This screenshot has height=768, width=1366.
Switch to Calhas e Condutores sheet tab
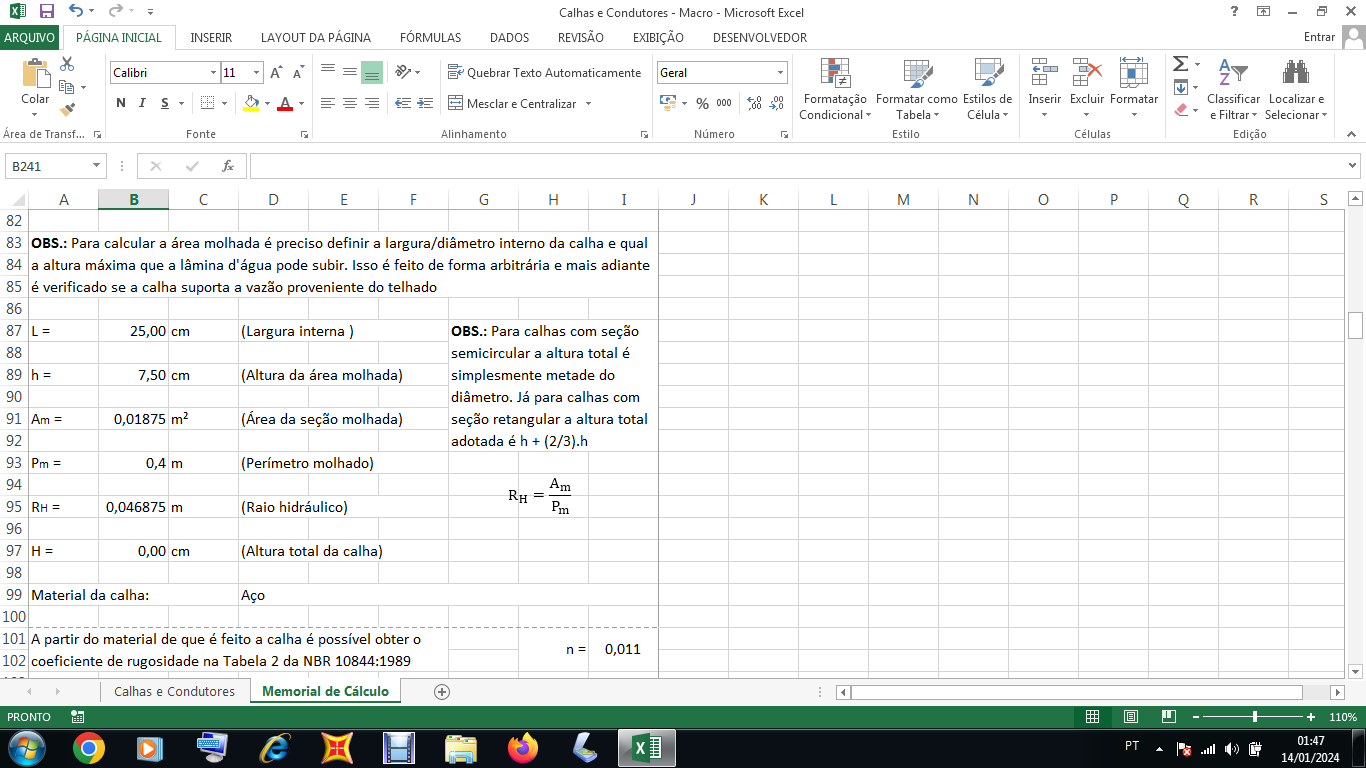(x=174, y=692)
